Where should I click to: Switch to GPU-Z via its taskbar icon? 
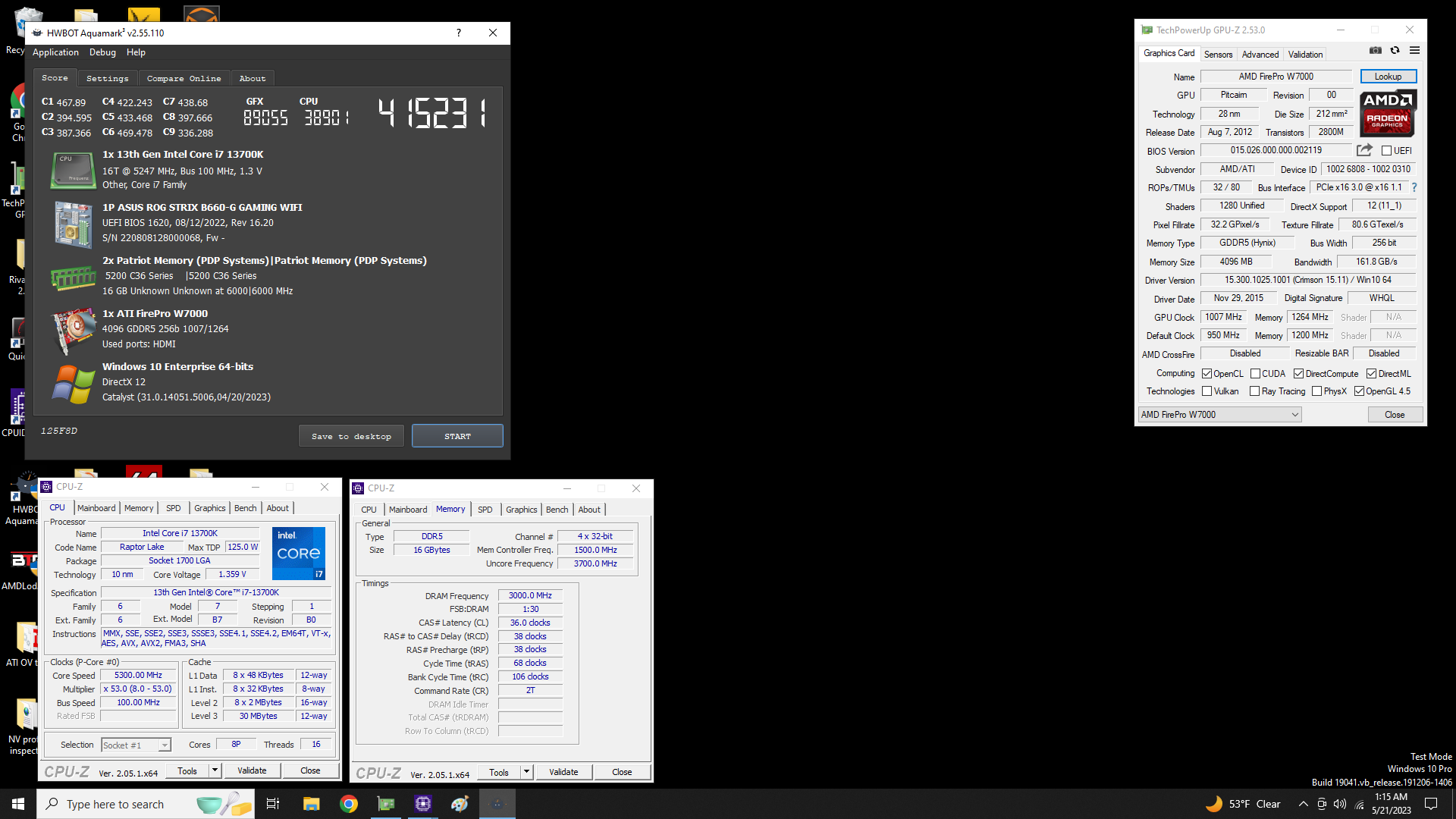[386, 804]
